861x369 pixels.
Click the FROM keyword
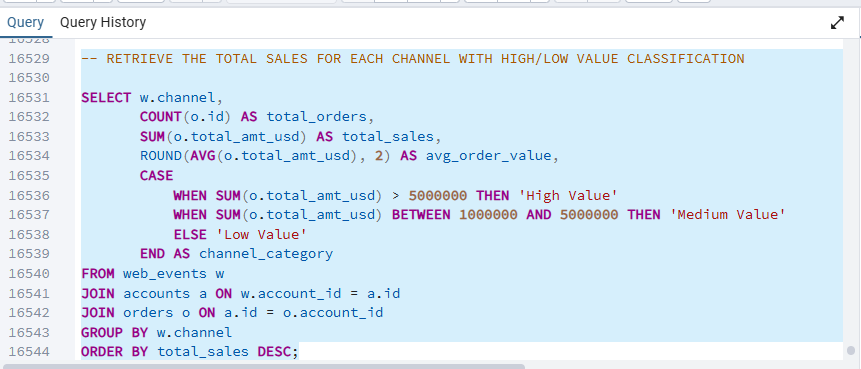(98, 273)
